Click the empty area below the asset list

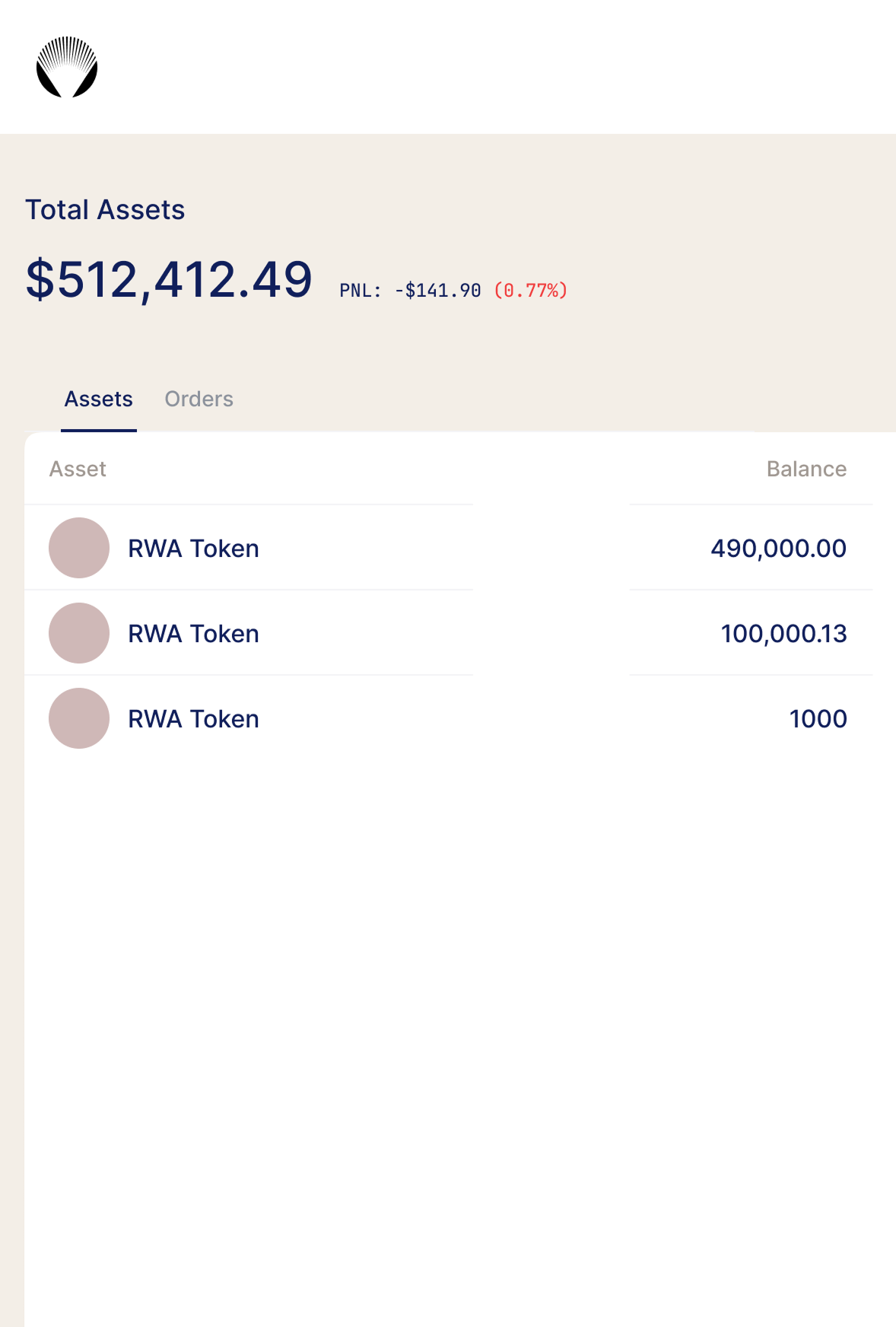point(456,1027)
